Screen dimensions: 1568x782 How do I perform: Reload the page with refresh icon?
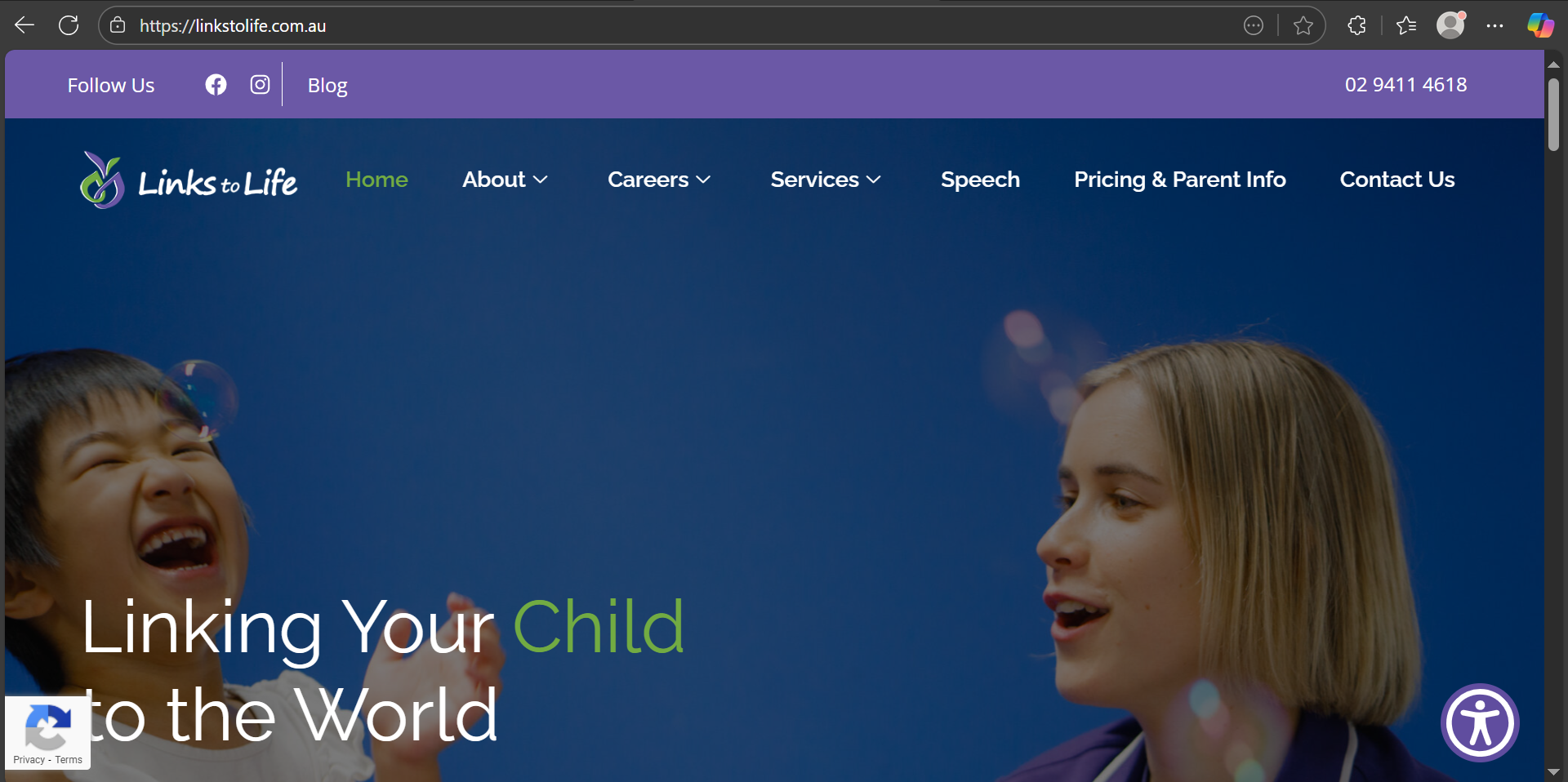69,25
